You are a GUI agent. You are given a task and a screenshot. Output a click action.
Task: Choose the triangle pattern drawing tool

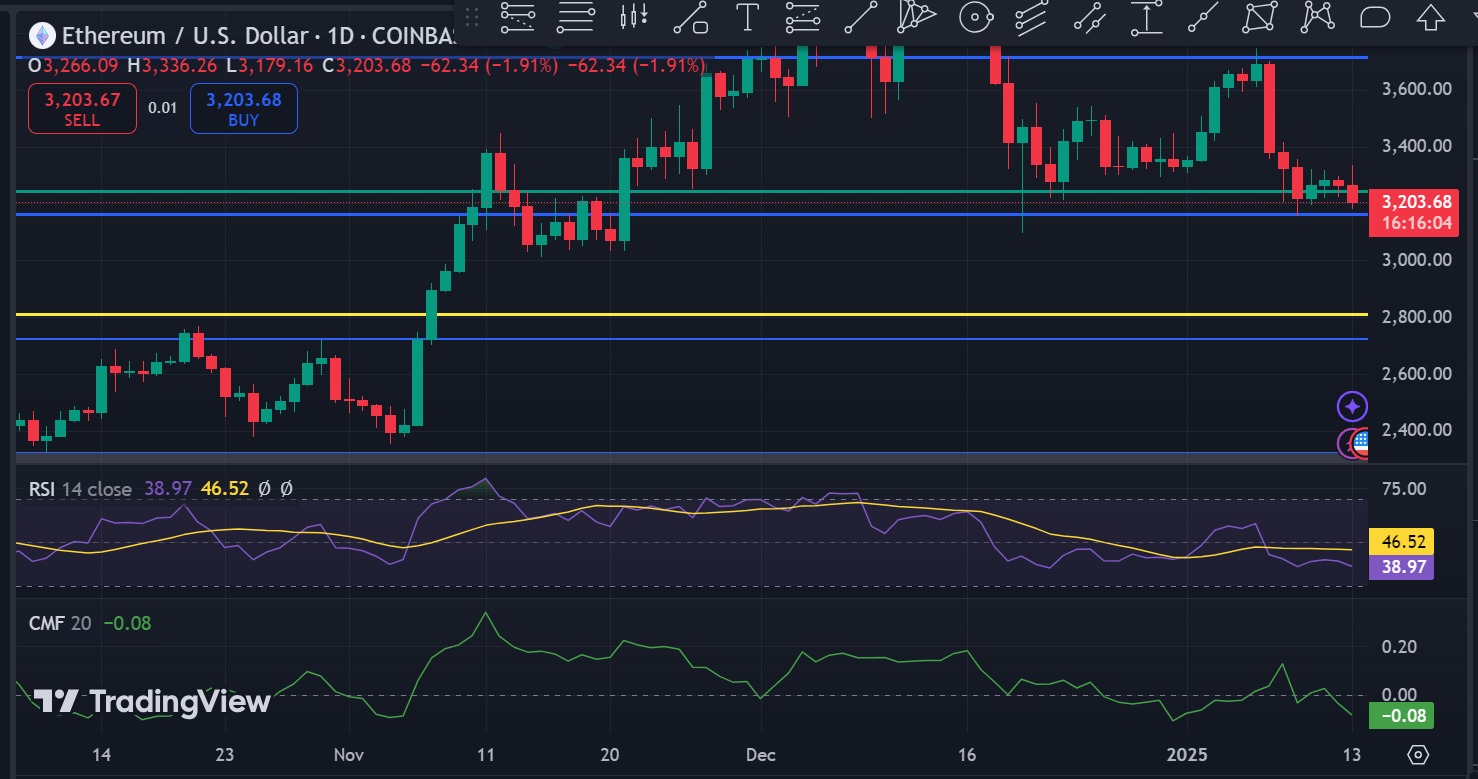915,16
